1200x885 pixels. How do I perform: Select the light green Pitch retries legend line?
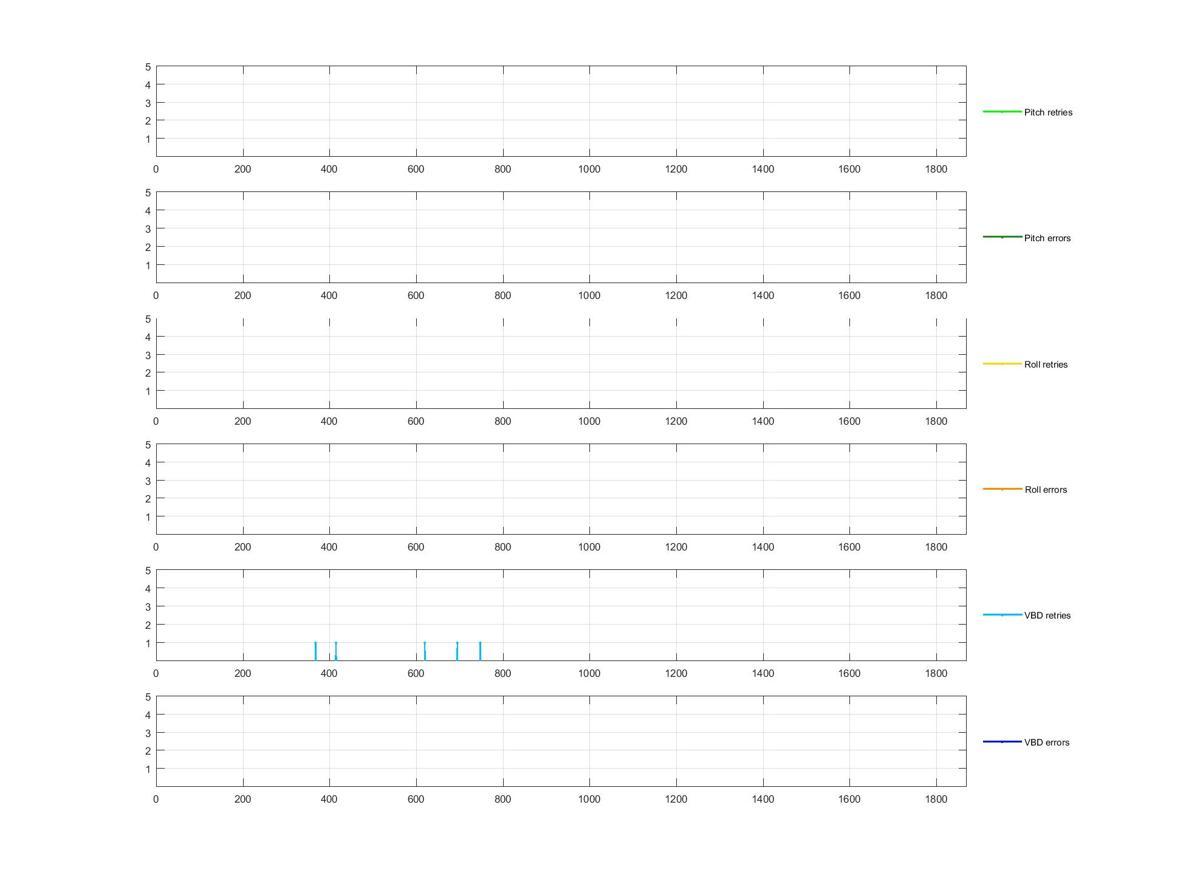tap(1002, 112)
